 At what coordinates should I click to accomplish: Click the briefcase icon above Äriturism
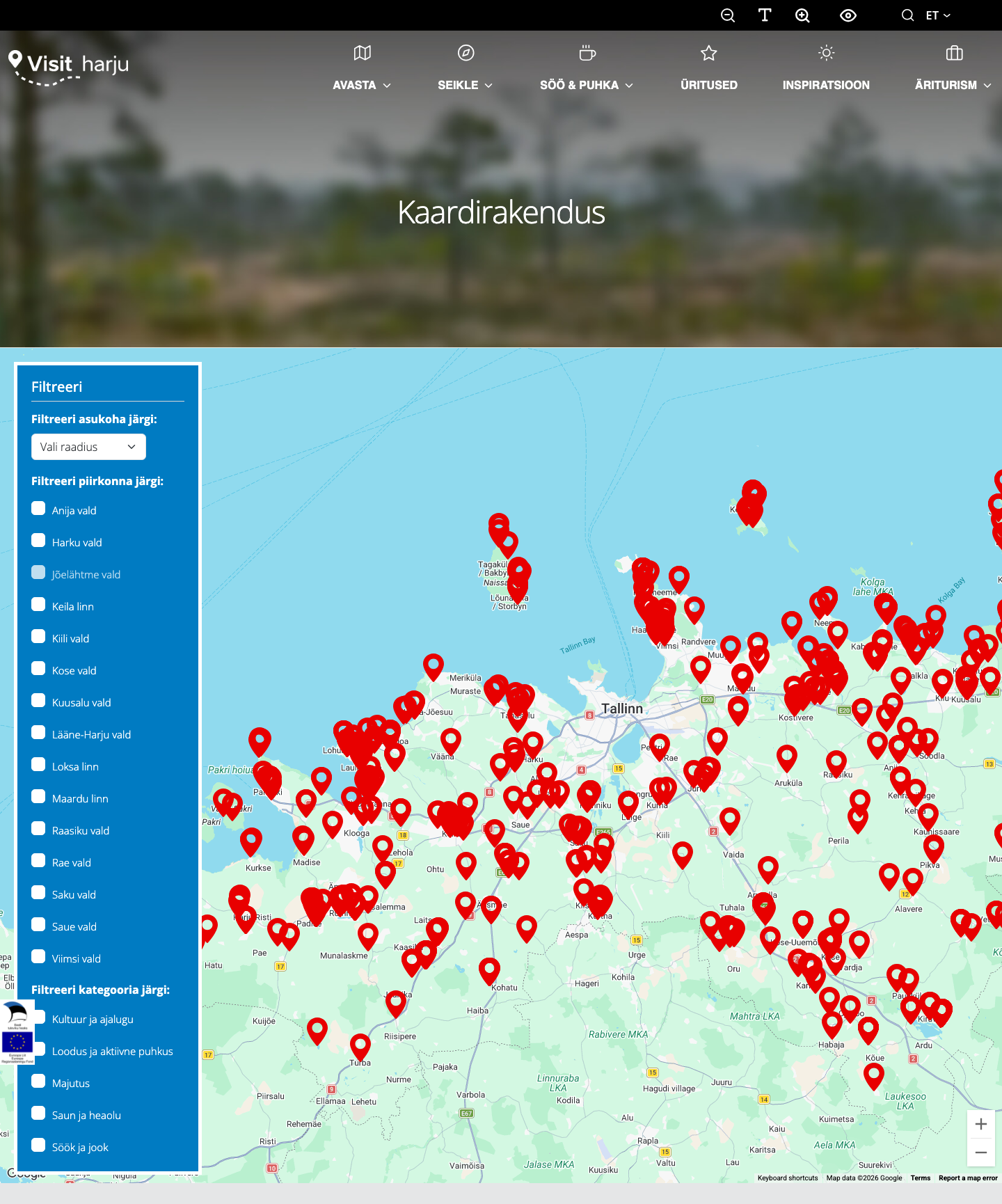(955, 53)
